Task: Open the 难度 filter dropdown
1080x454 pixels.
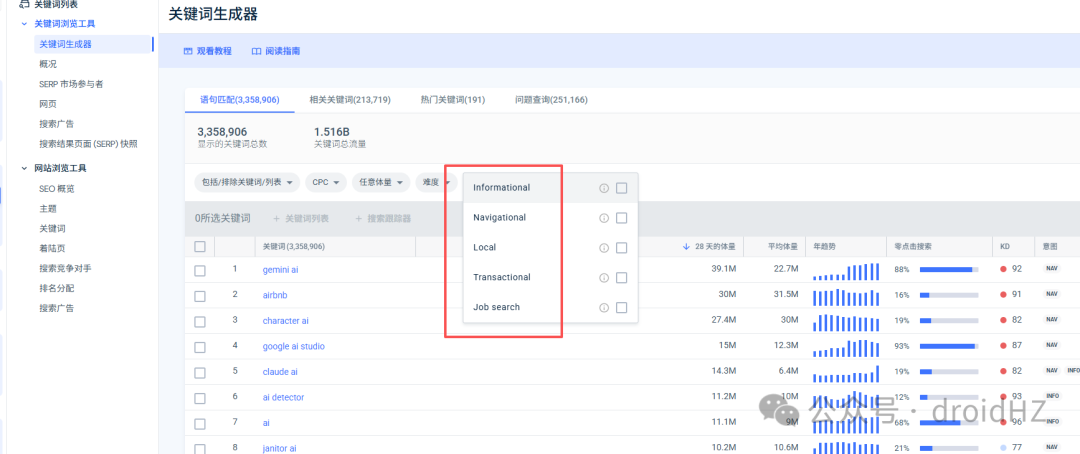Action: coord(437,183)
